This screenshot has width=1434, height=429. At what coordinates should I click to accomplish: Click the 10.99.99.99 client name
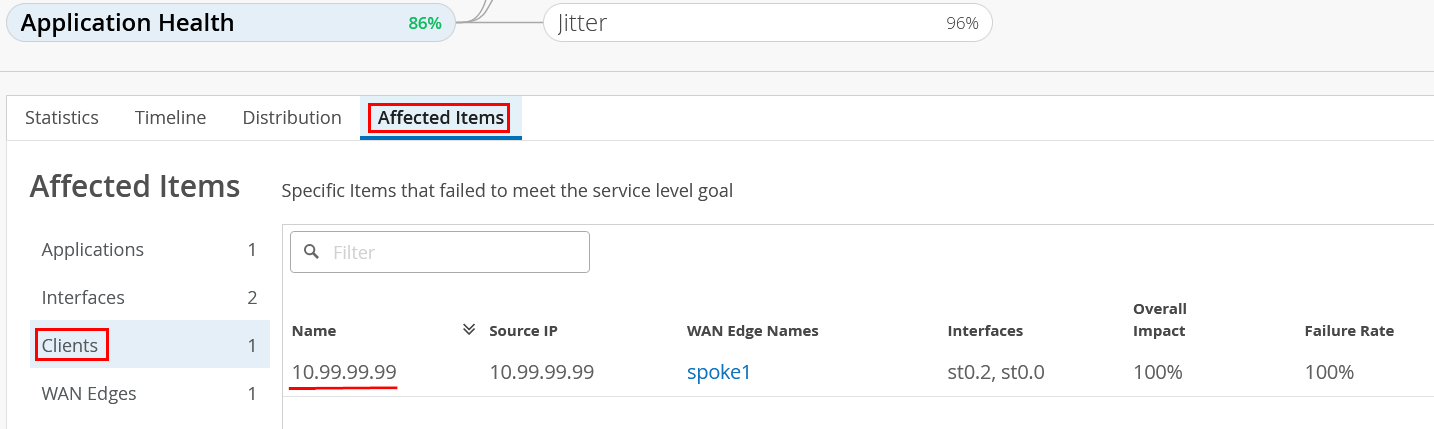[344, 373]
